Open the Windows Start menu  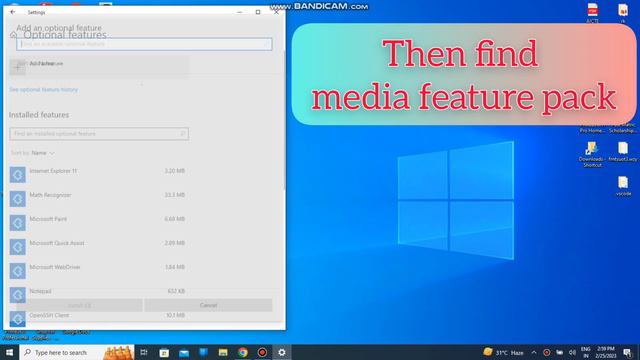[x=9, y=352]
